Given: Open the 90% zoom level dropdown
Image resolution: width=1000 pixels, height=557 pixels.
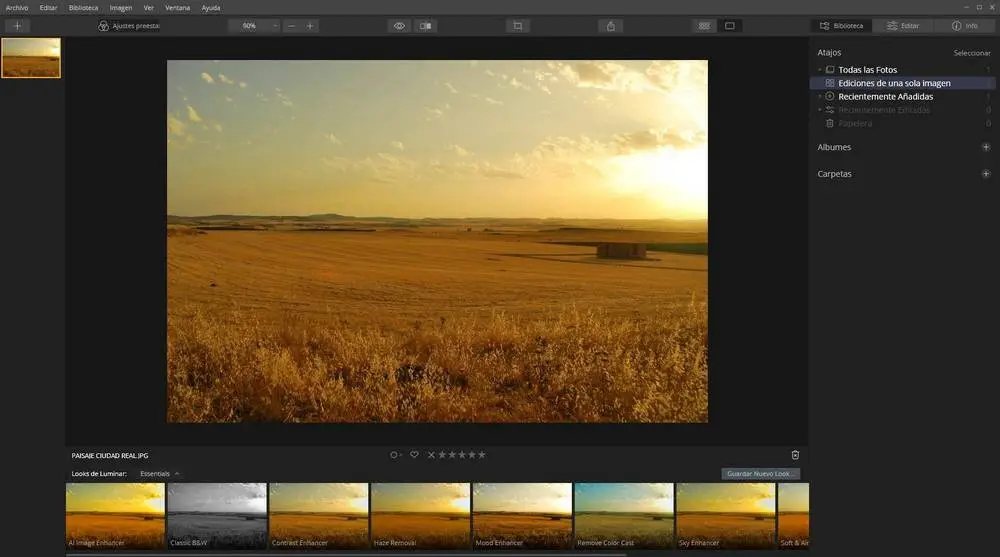Looking at the screenshot, I should pos(255,26).
